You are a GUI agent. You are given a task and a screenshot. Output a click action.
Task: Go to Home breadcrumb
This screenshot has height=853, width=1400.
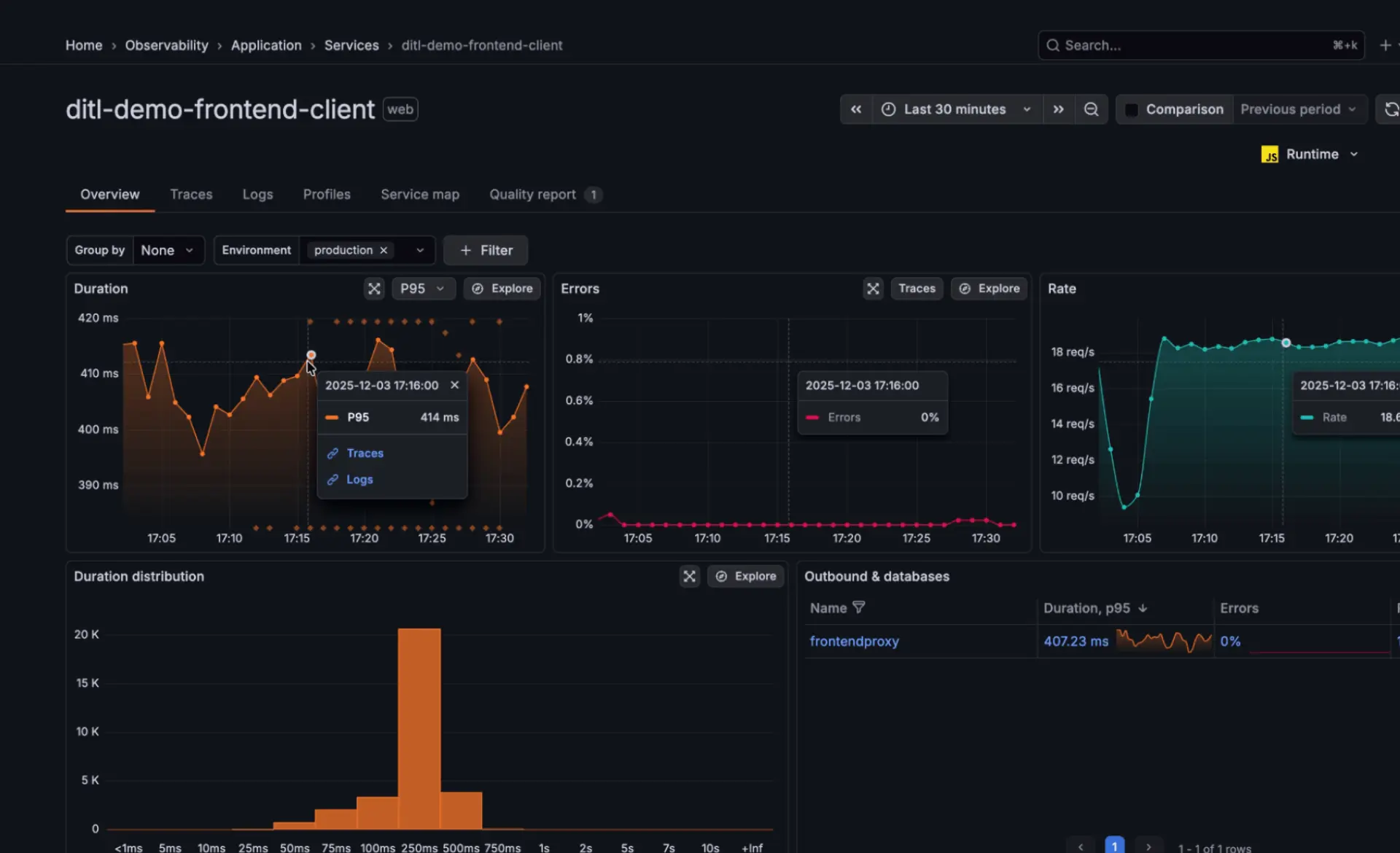click(84, 45)
